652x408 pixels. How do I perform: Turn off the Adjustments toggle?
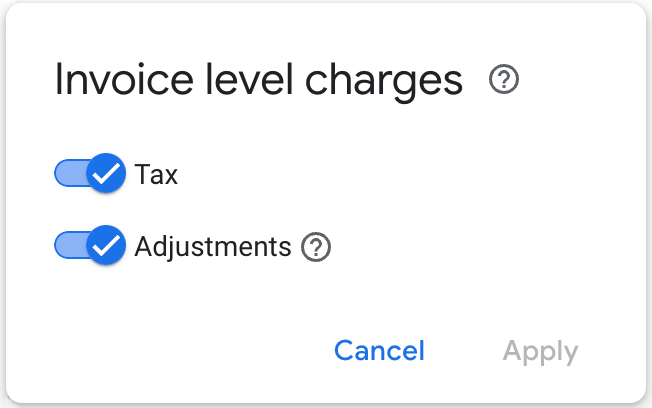pyautogui.click(x=90, y=246)
